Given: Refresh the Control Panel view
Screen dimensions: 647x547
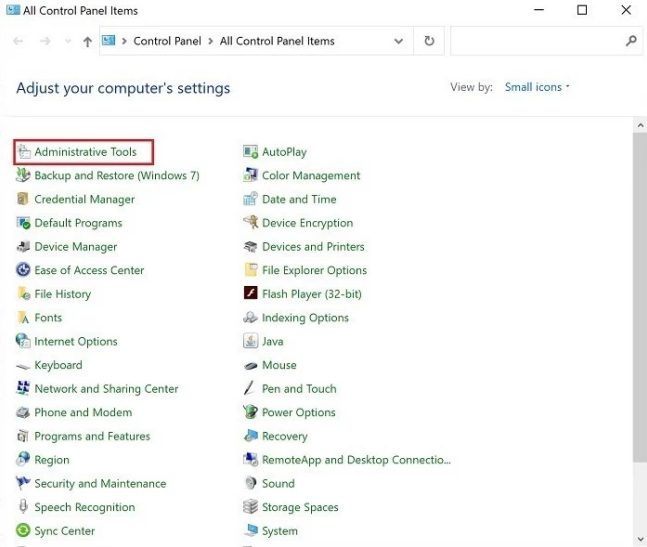Looking at the screenshot, I should pyautogui.click(x=429, y=41).
